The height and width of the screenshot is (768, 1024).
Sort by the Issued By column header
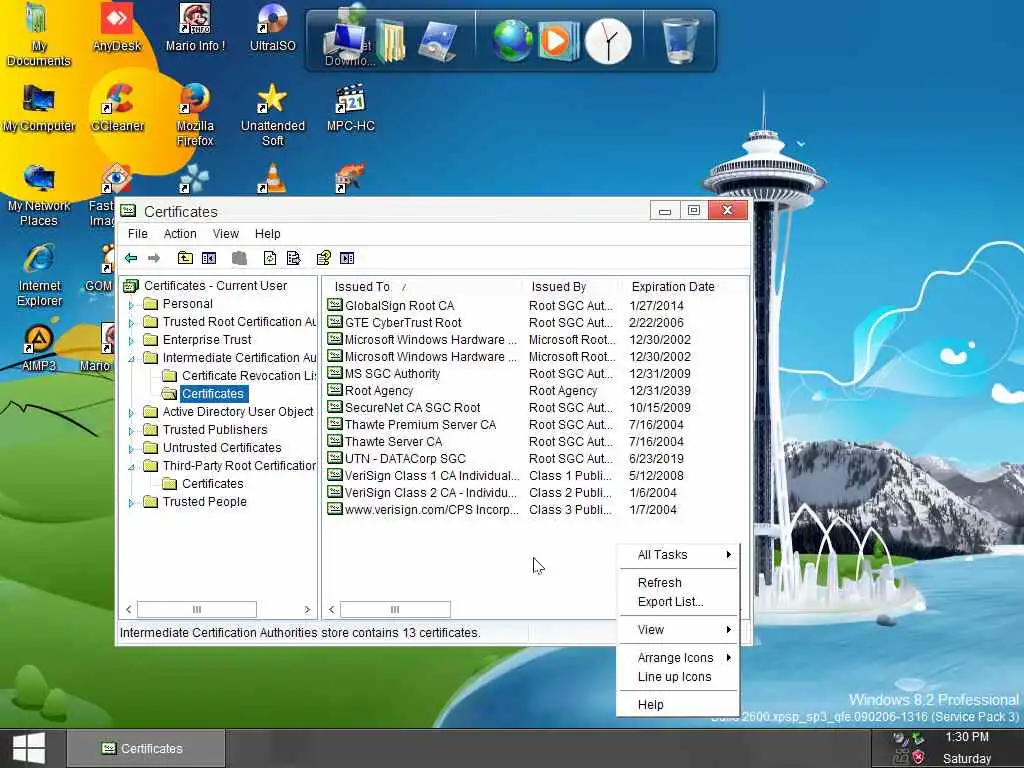(x=571, y=287)
